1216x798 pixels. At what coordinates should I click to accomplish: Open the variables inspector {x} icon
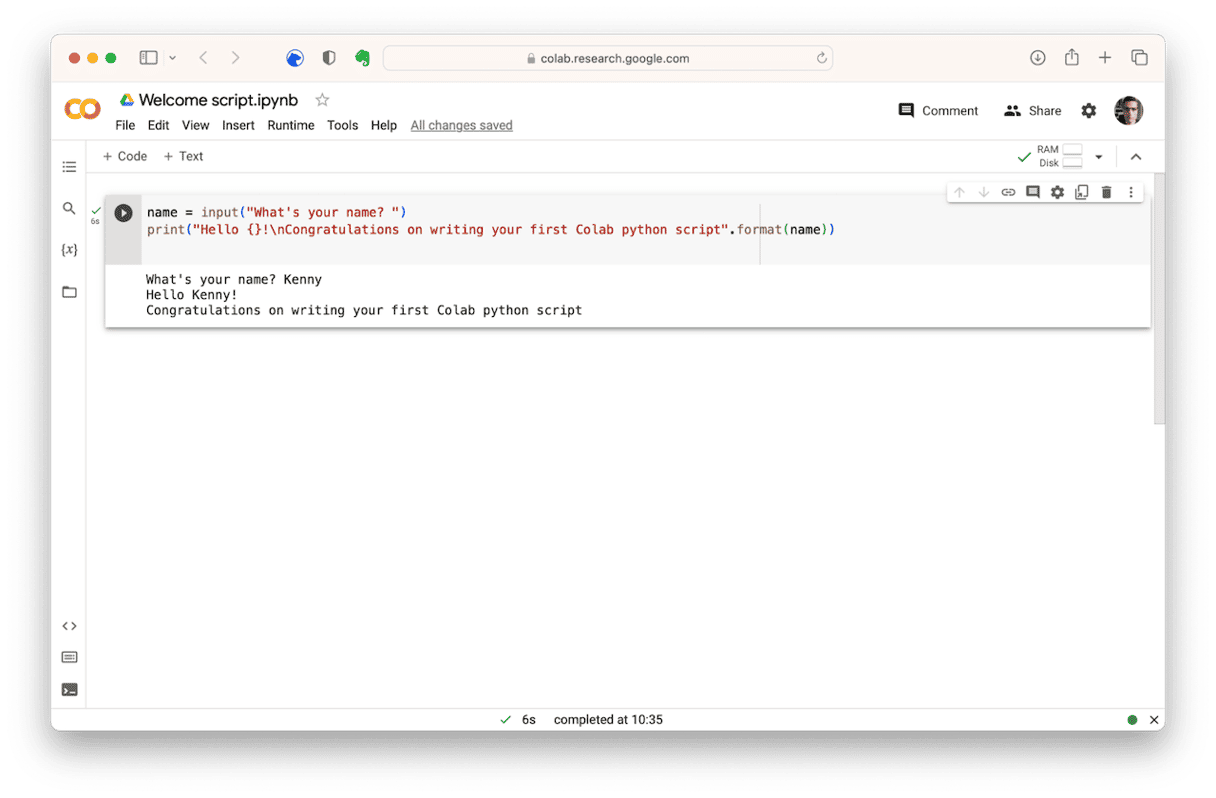click(x=69, y=250)
